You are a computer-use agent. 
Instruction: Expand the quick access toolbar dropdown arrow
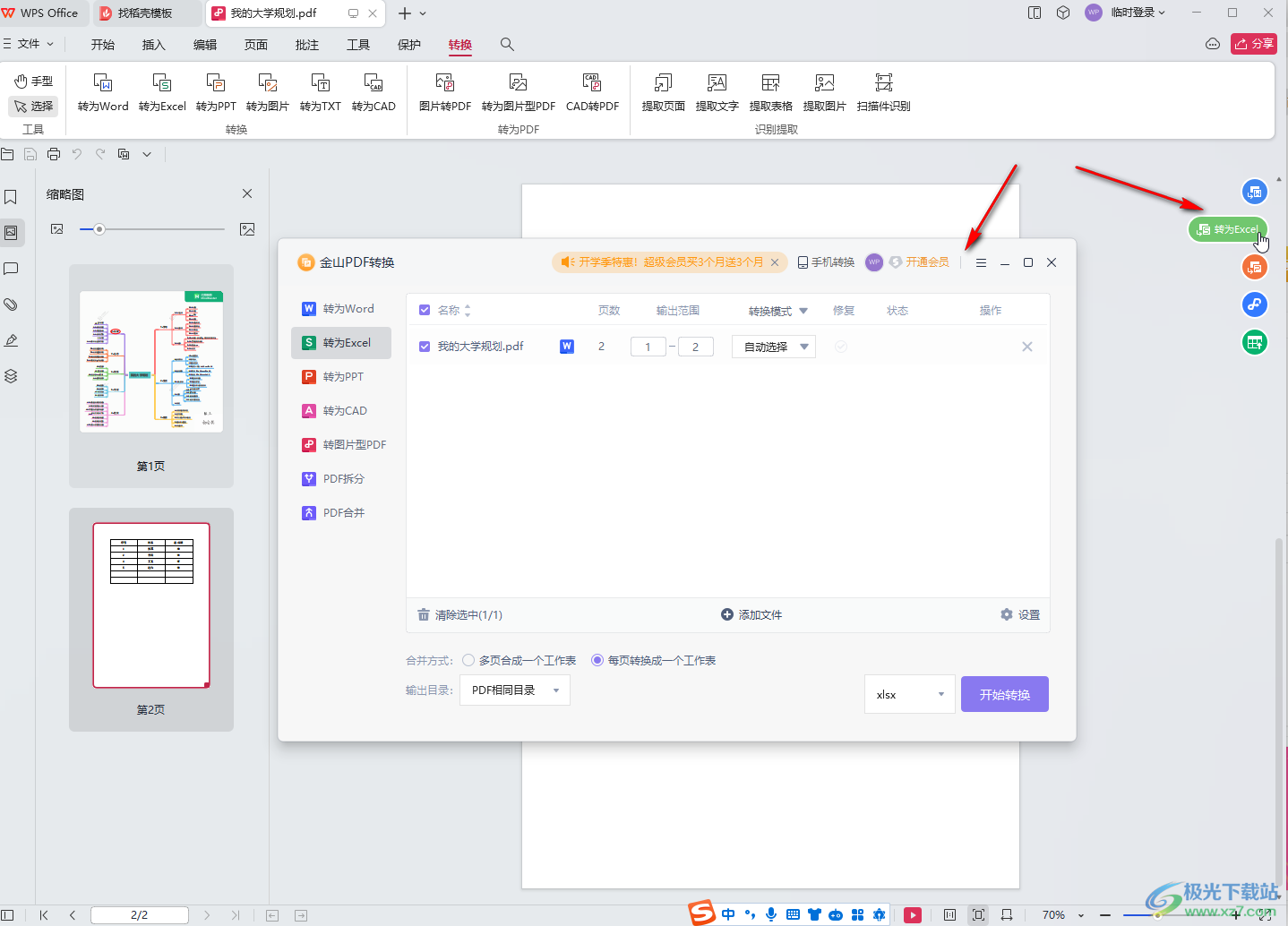[147, 154]
